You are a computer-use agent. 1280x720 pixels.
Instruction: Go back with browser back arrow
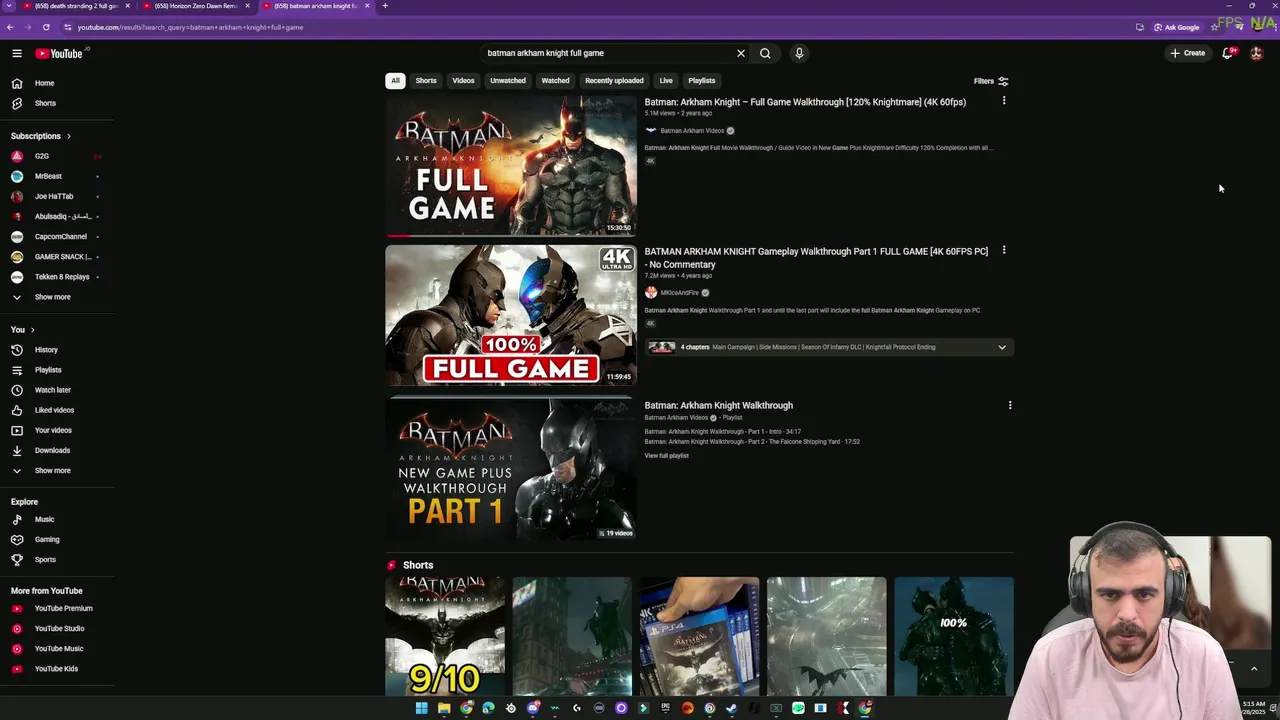(9, 27)
